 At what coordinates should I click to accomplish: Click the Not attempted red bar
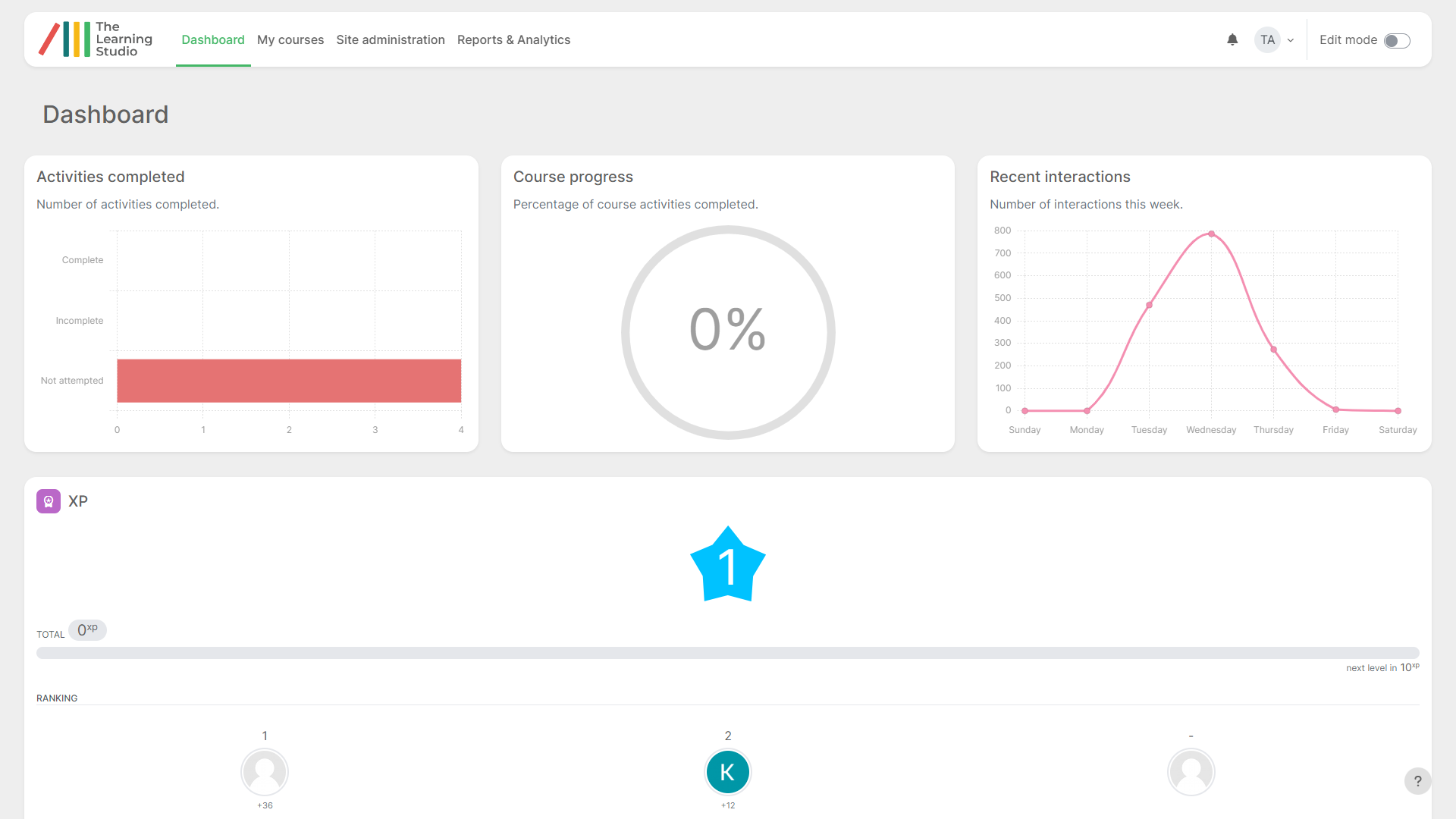tap(289, 381)
